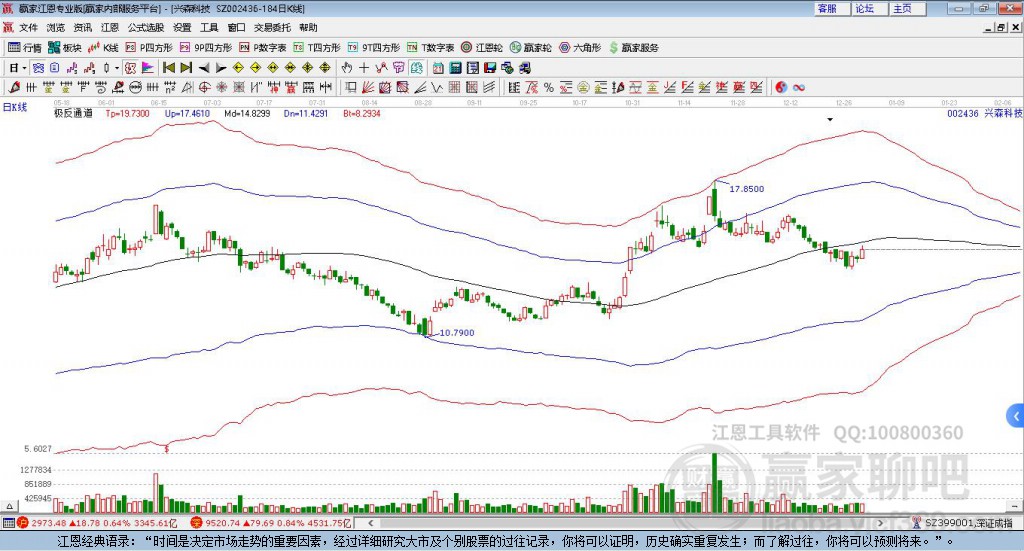Image resolution: width=1024 pixels, height=551 pixels.
Task: Open the 交易委托 menu
Action: [x=272, y=27]
